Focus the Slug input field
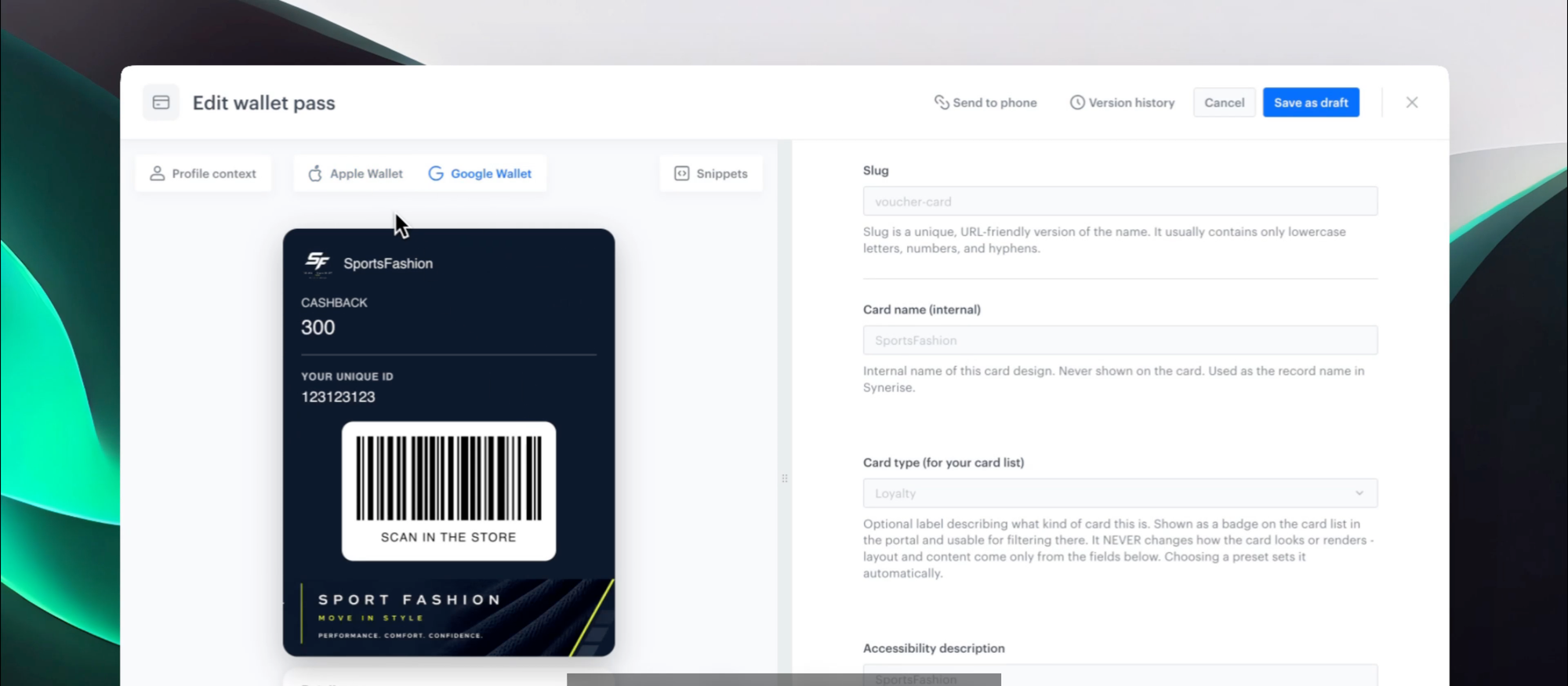This screenshot has height=686, width=1568. (x=1120, y=201)
